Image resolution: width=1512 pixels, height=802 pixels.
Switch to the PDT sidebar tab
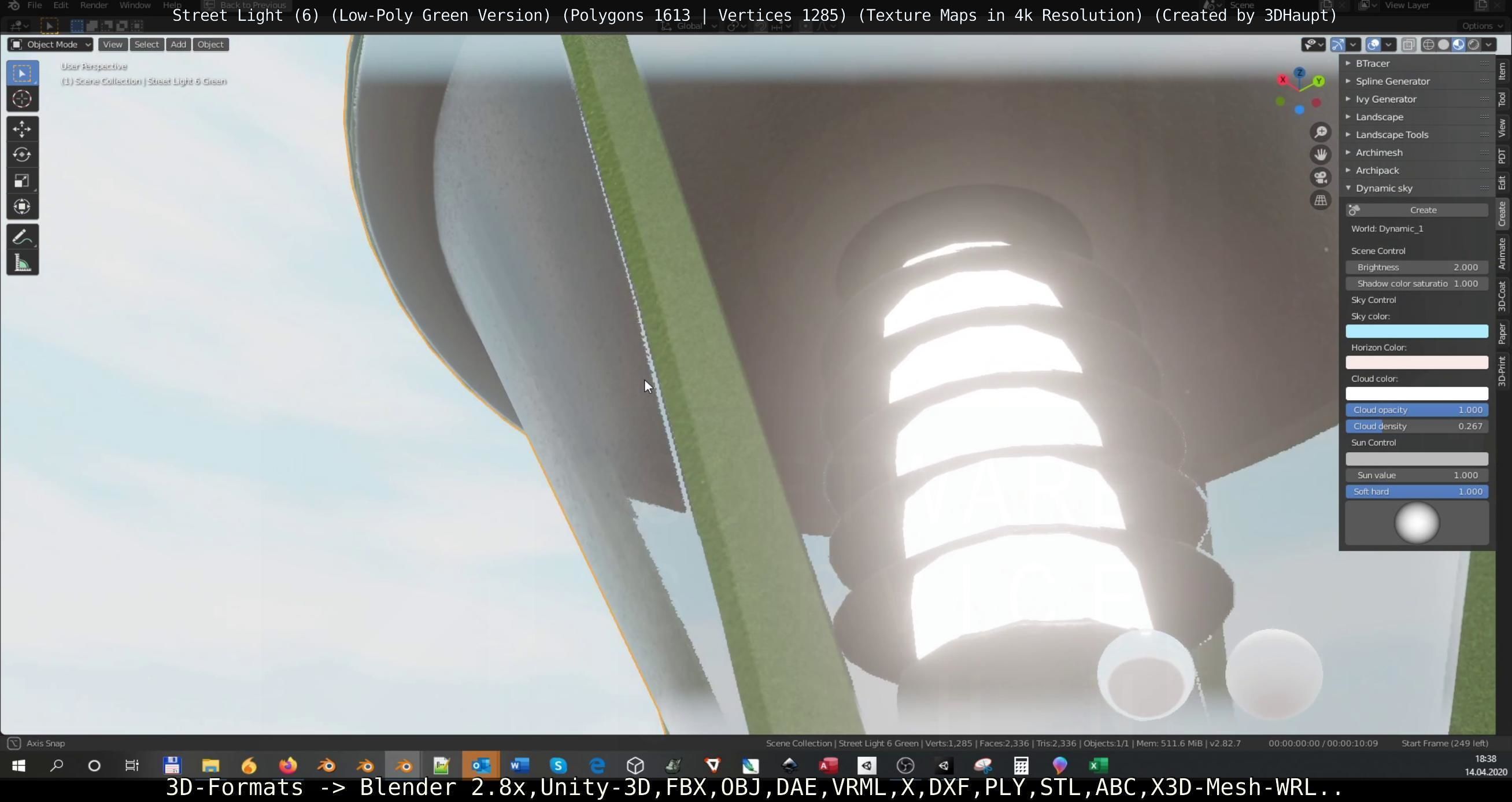coord(1503,157)
